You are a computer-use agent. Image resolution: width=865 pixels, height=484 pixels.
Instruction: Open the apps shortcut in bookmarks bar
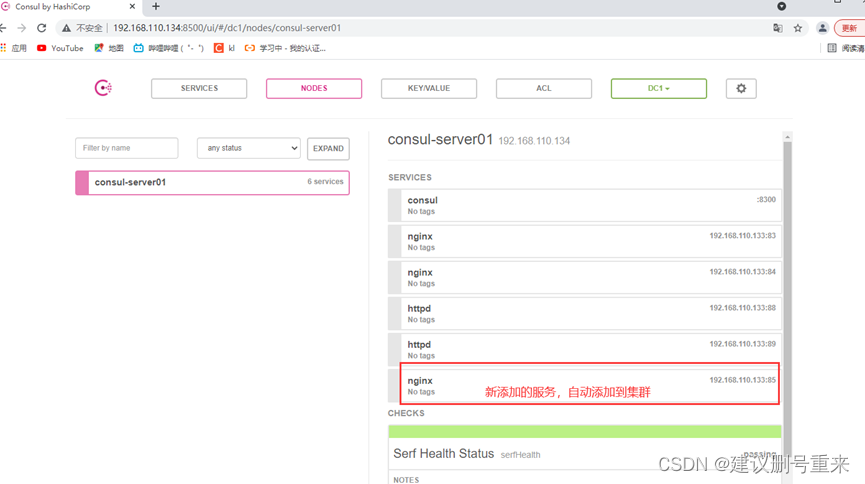pyautogui.click(x=14, y=49)
